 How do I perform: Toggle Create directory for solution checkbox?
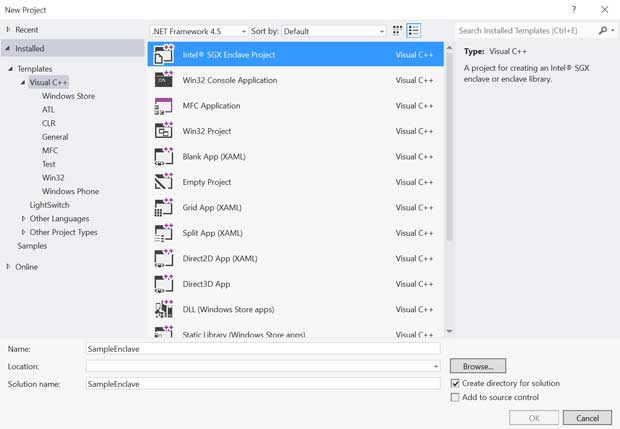point(455,383)
